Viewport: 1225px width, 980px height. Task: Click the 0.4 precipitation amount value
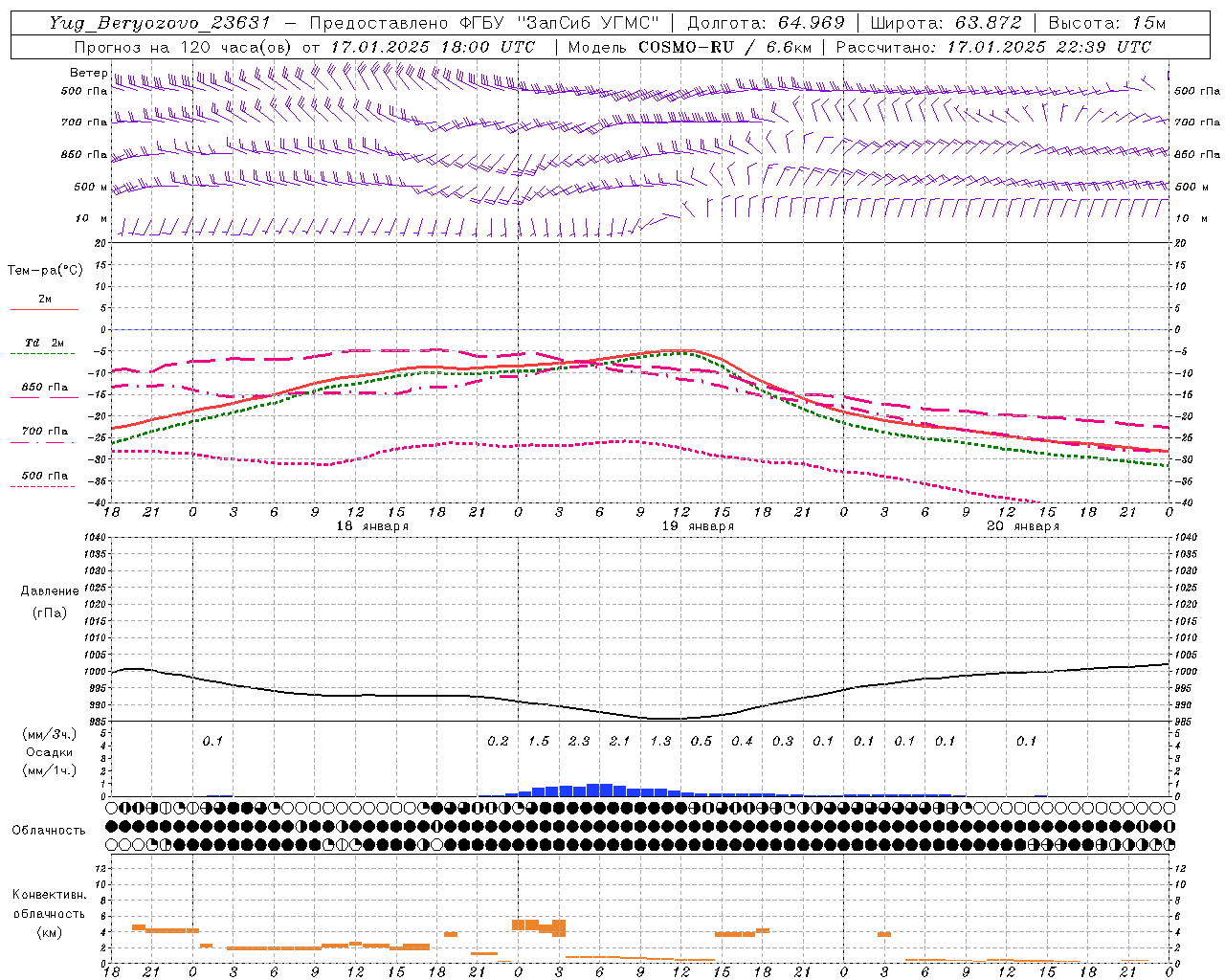click(742, 742)
